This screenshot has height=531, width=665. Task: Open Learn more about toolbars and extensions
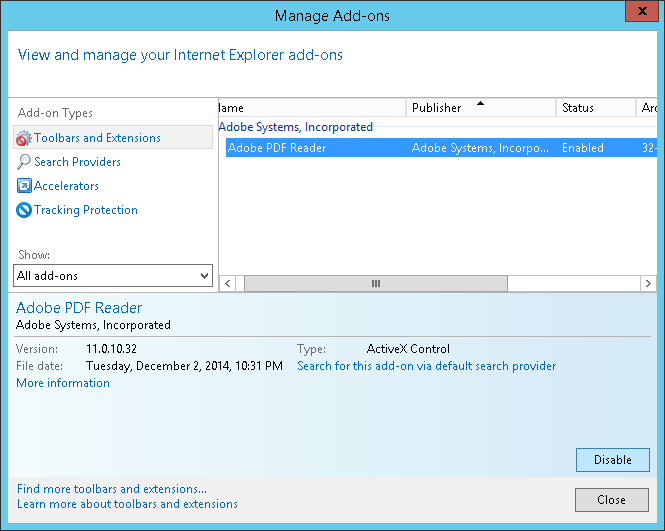coord(127,504)
